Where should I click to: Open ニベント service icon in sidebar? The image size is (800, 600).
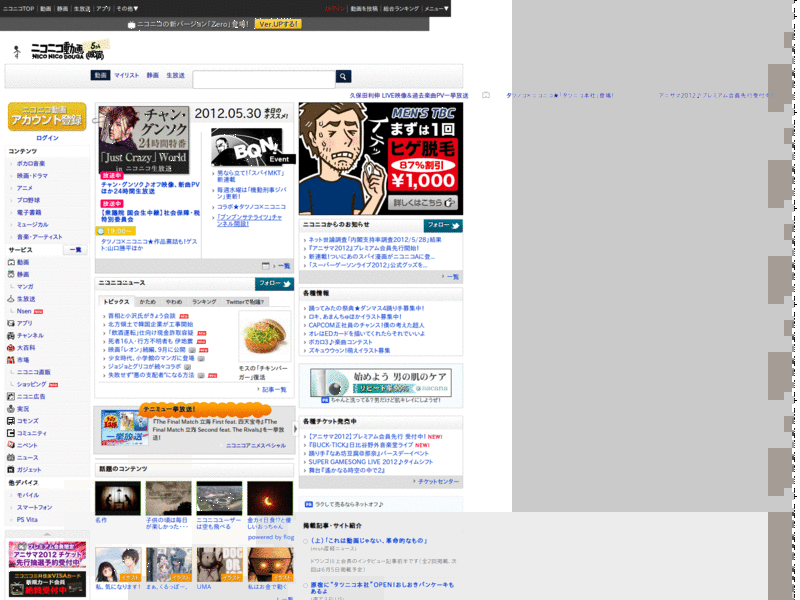11,445
